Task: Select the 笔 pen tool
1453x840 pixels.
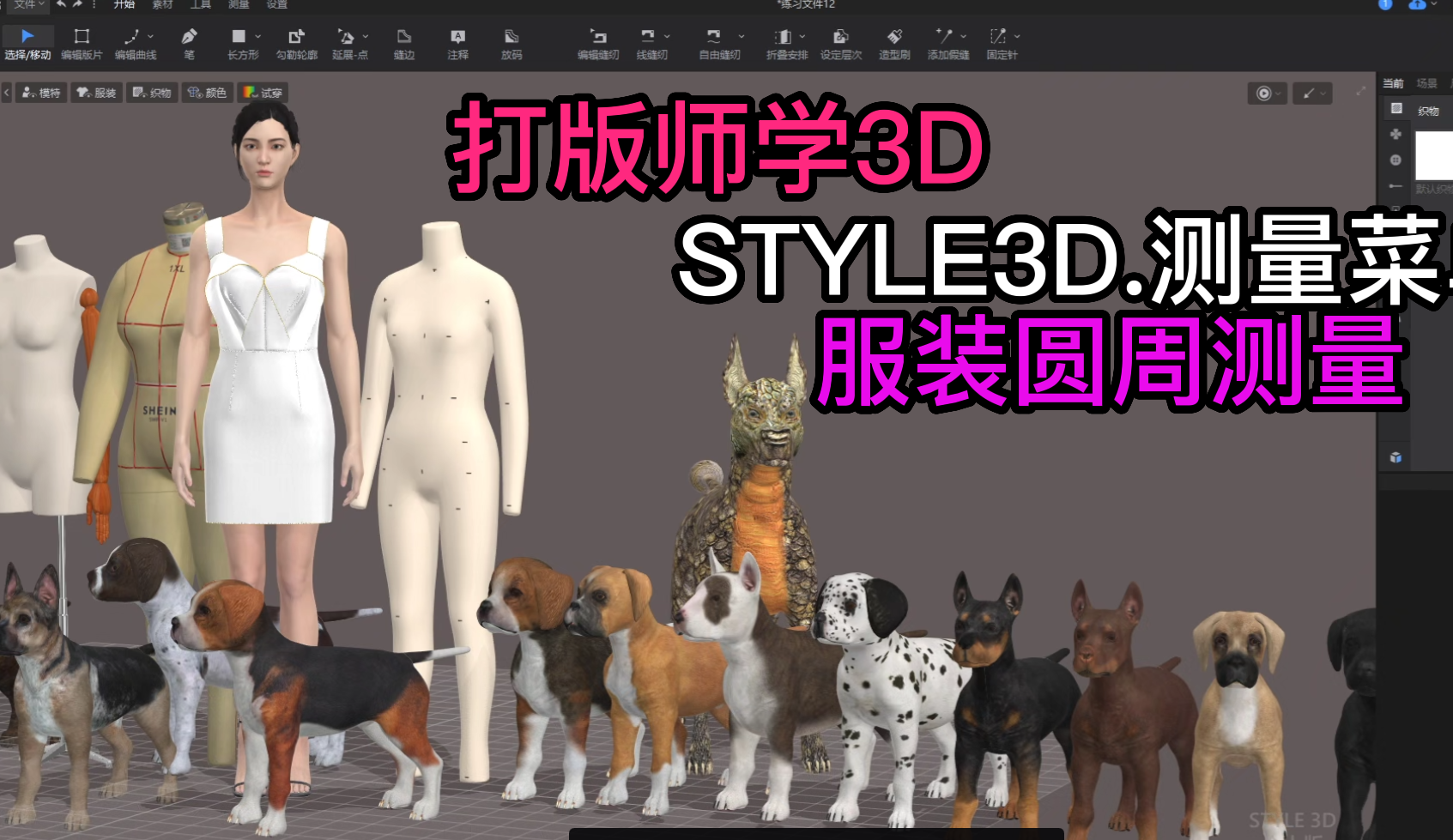Action: pos(189,43)
